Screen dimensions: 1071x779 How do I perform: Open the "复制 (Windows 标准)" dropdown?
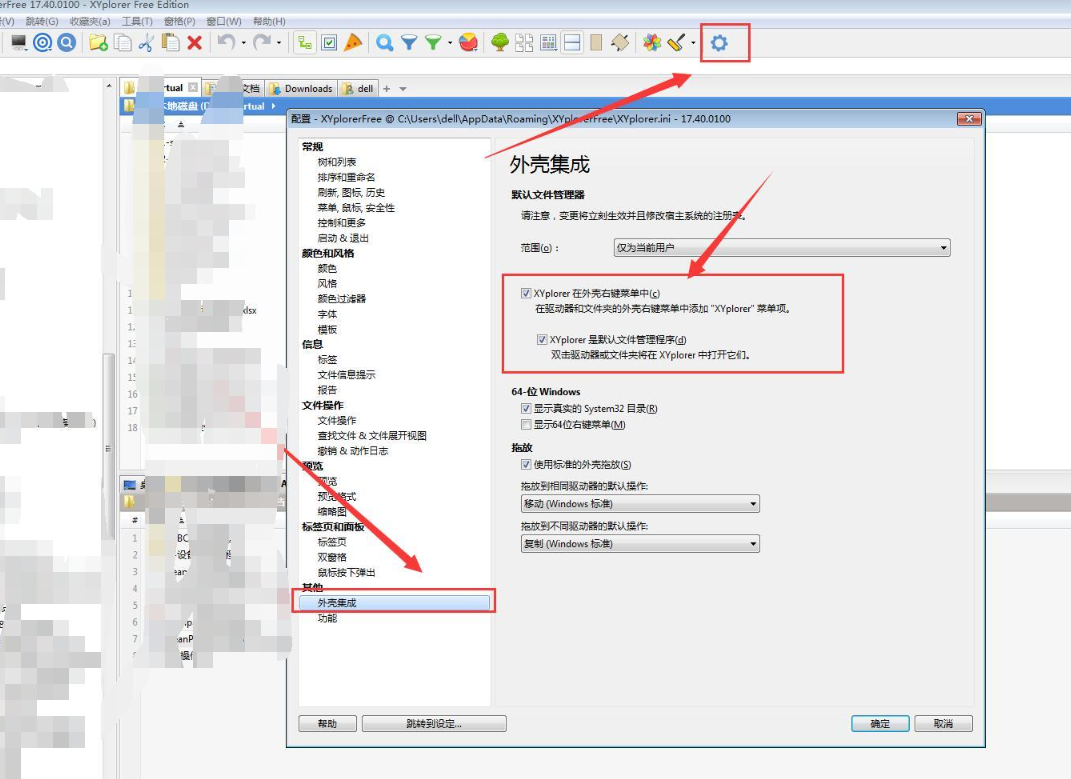[x=640, y=544]
